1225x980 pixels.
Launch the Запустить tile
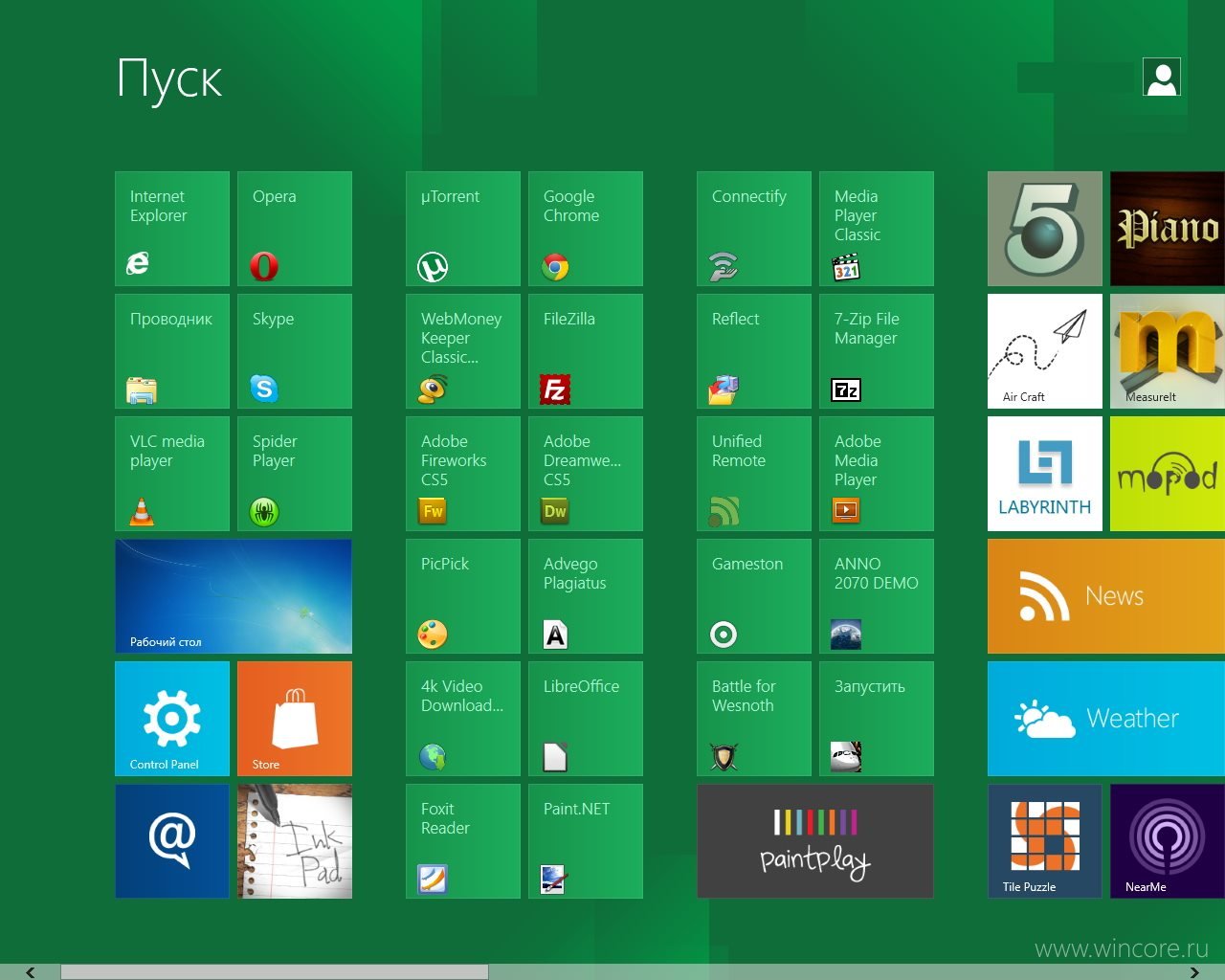click(877, 719)
